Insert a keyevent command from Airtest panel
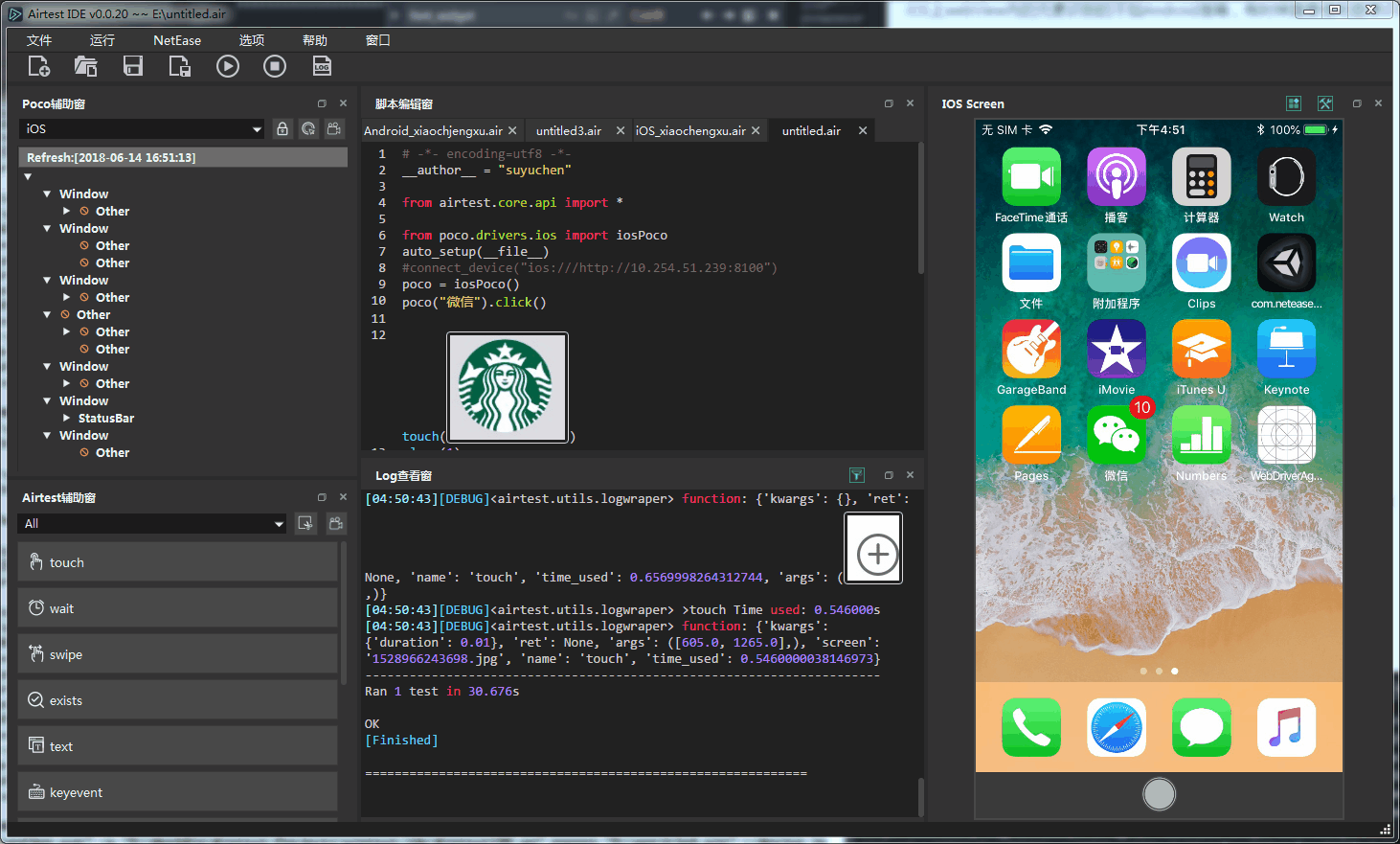 pyautogui.click(x=177, y=792)
